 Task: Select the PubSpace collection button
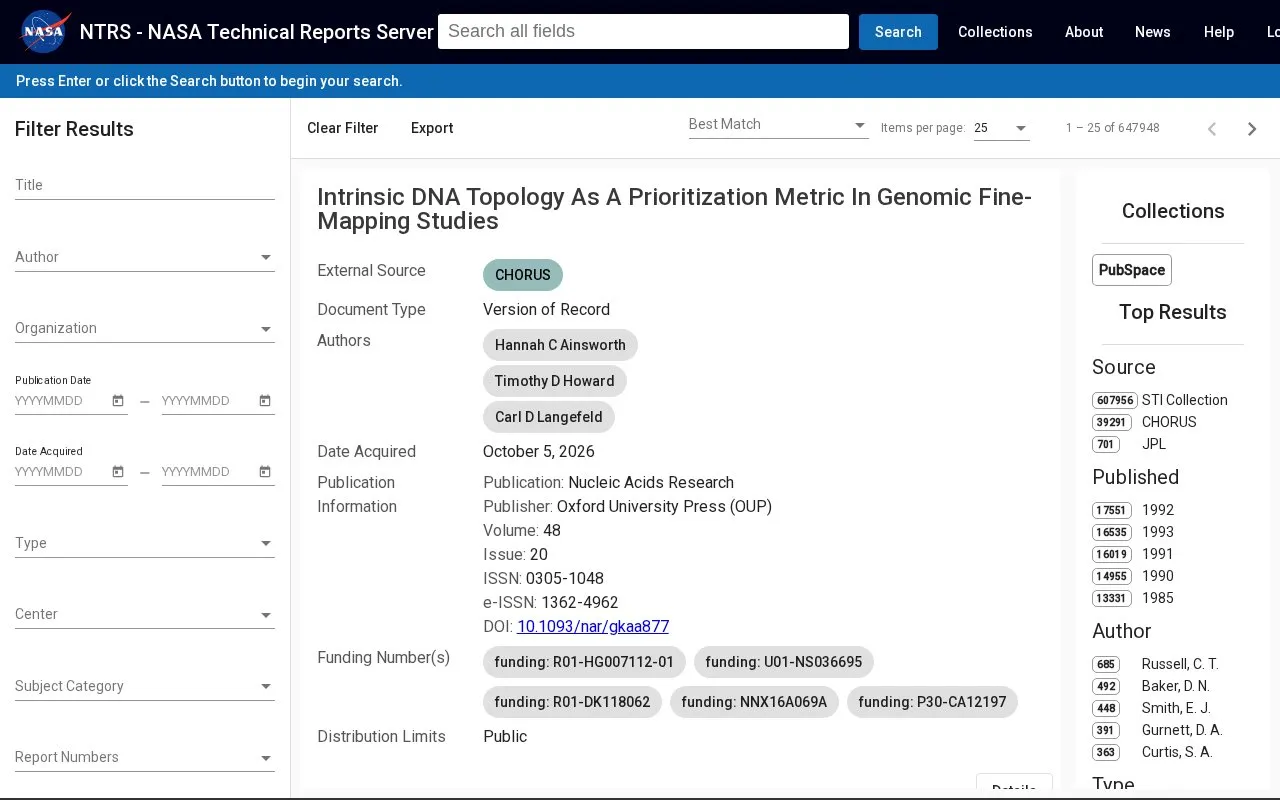coord(1132,270)
